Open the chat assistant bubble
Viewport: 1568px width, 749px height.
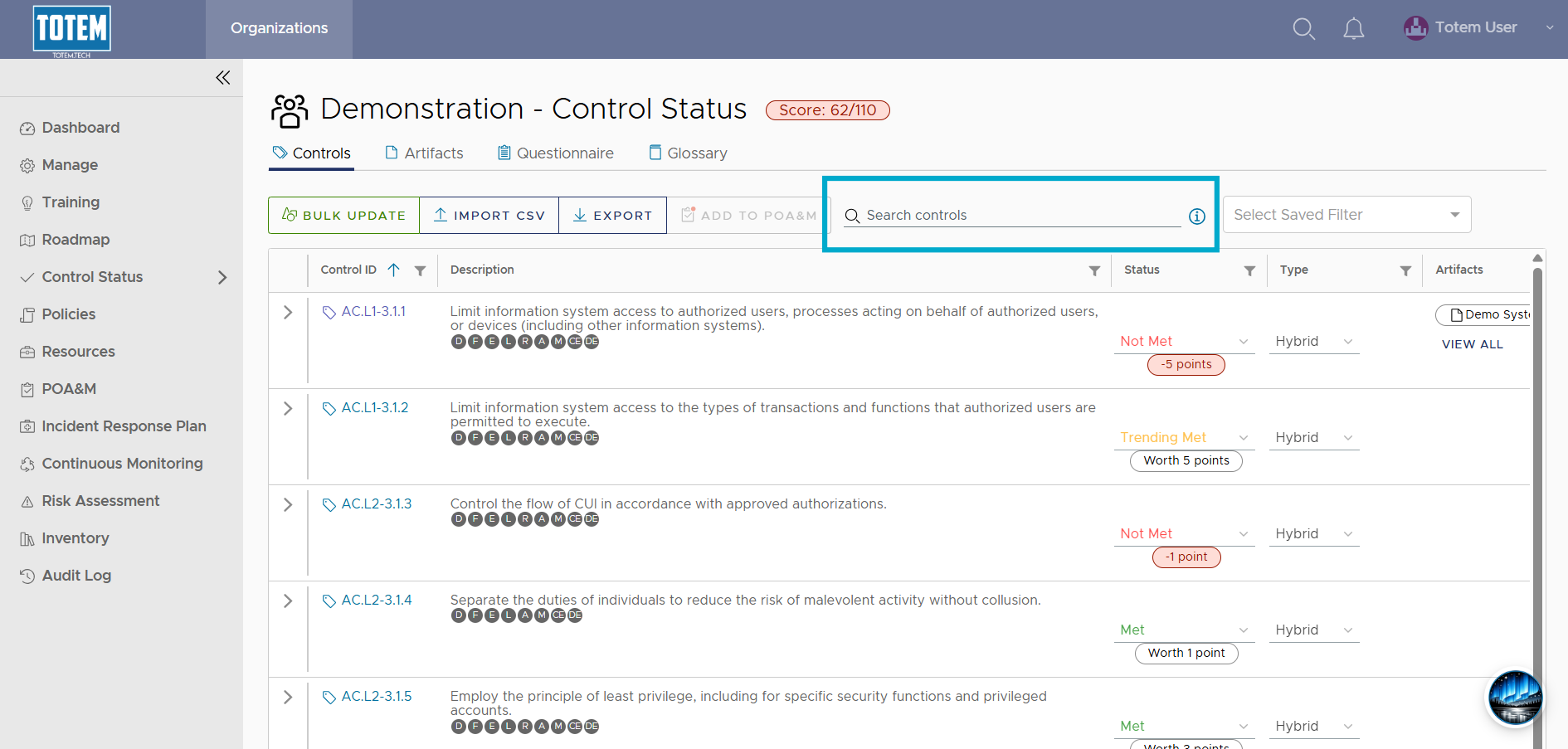[x=1515, y=698]
